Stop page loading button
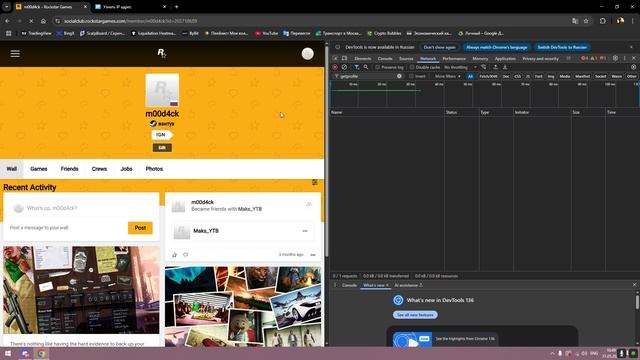Viewport: 640px width, 360px height. click(x=31, y=21)
